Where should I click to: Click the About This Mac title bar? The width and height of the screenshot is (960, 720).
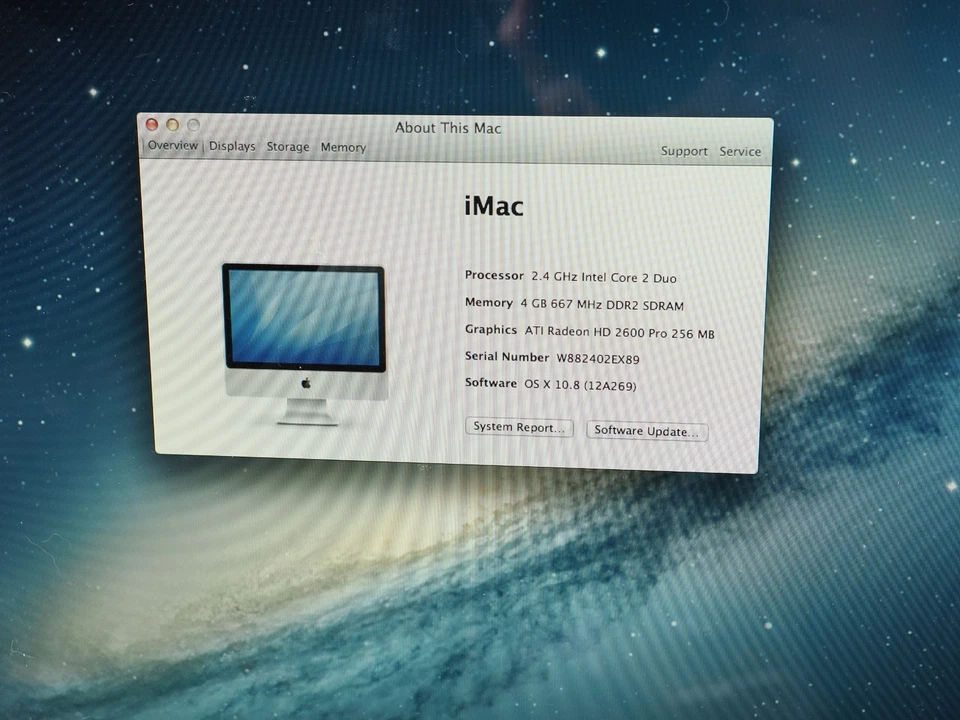click(447, 127)
